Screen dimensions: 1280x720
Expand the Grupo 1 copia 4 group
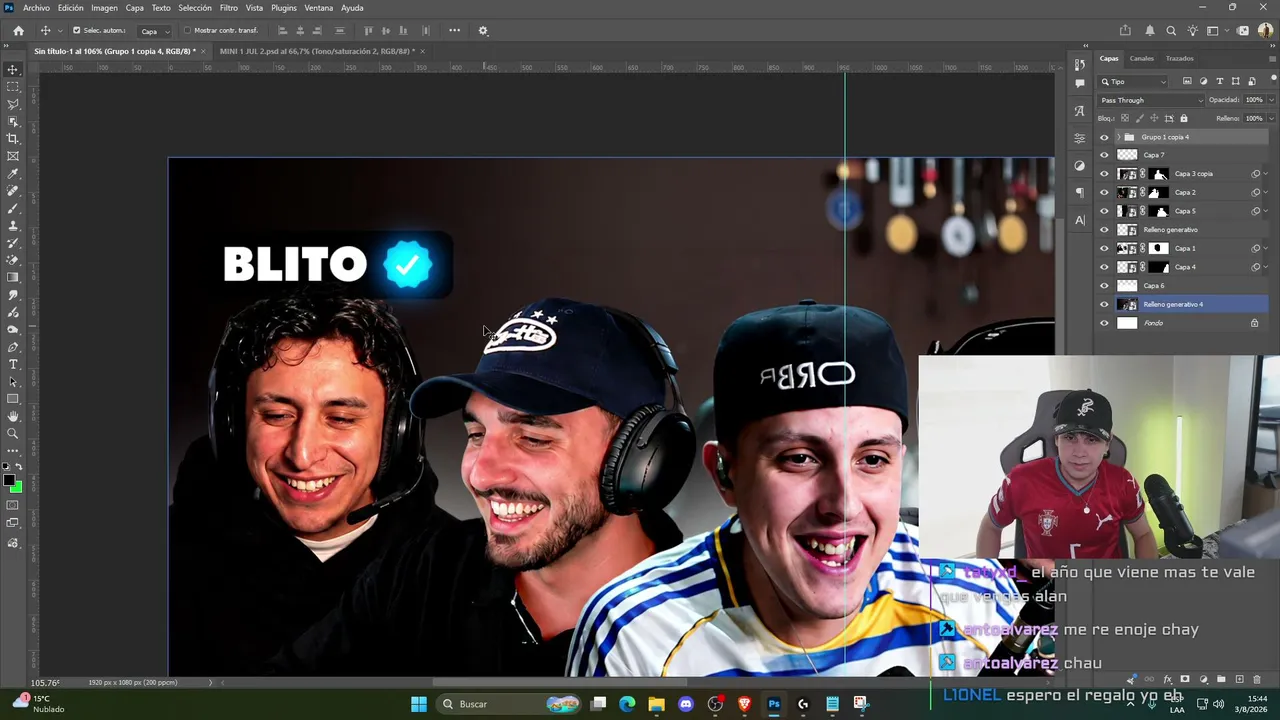coord(1118,137)
